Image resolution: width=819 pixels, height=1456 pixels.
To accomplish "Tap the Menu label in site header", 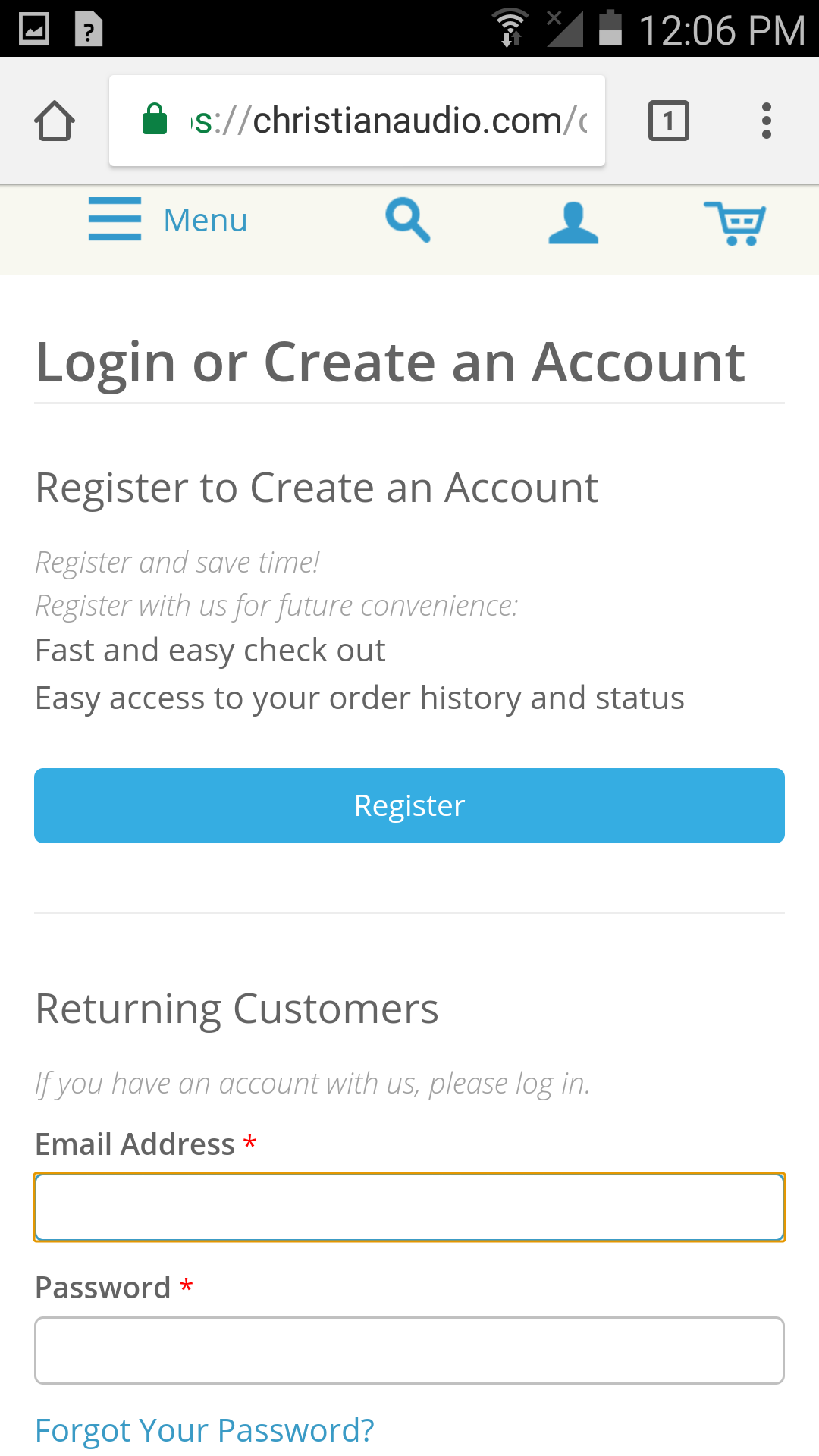I will tap(206, 221).
